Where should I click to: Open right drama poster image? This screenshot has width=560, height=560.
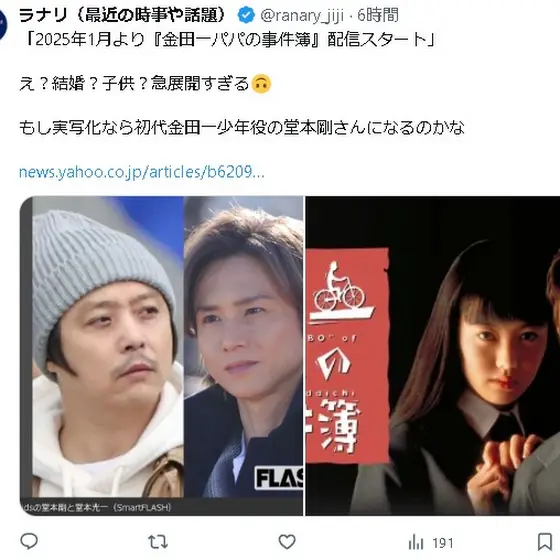click(432, 356)
